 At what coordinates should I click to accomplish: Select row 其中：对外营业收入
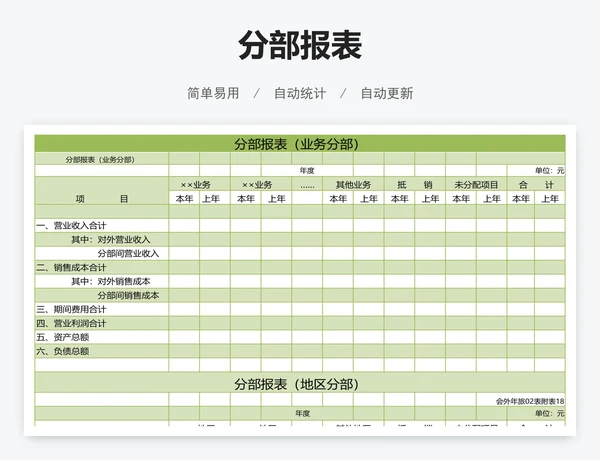(x=300, y=240)
